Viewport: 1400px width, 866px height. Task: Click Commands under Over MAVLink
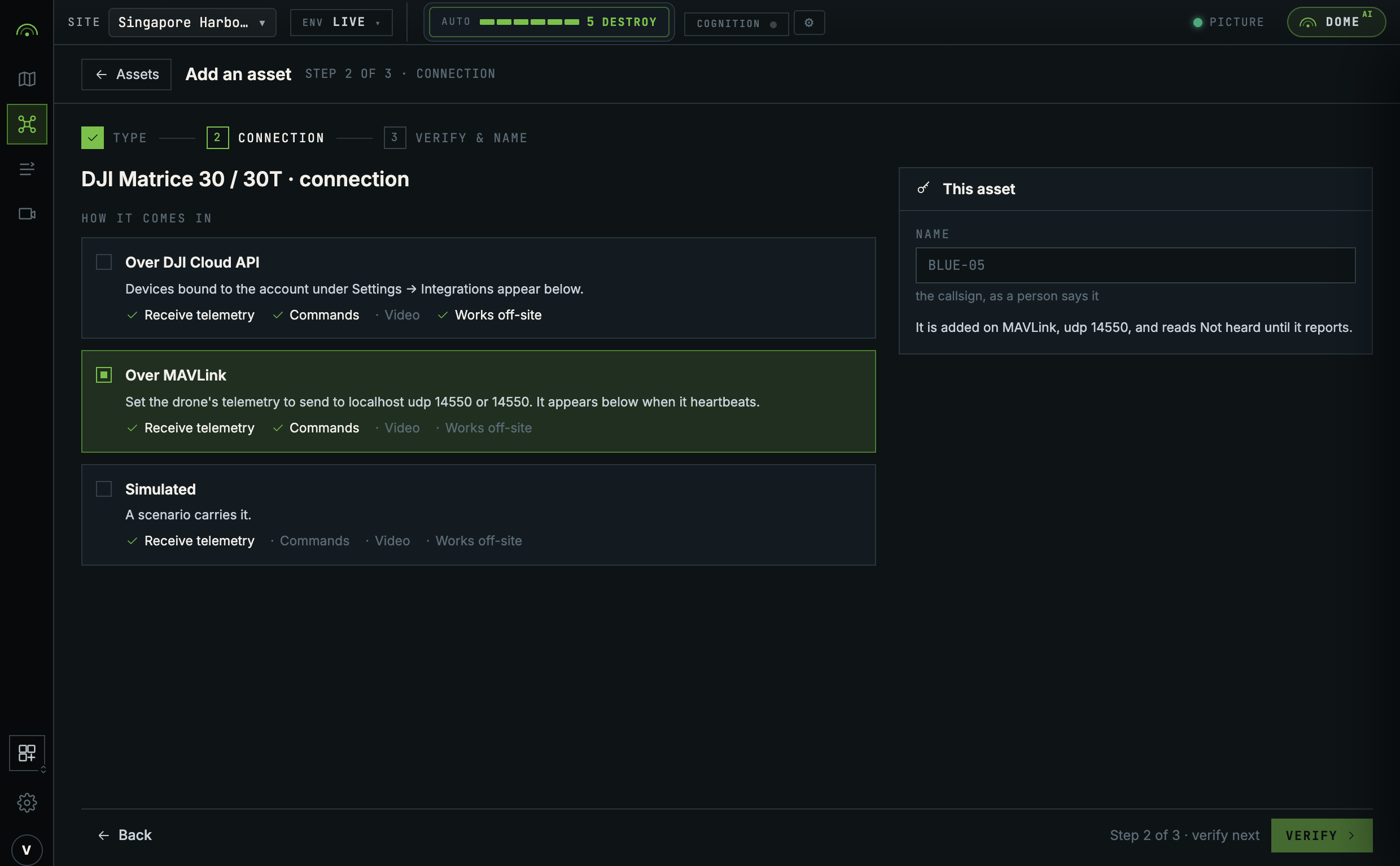(x=316, y=428)
